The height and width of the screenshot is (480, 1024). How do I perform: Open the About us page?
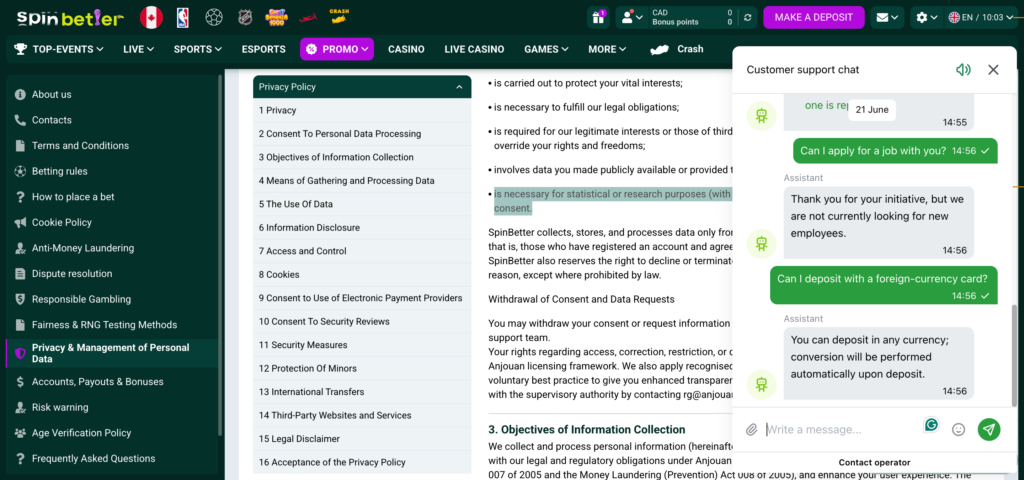tap(111, 95)
